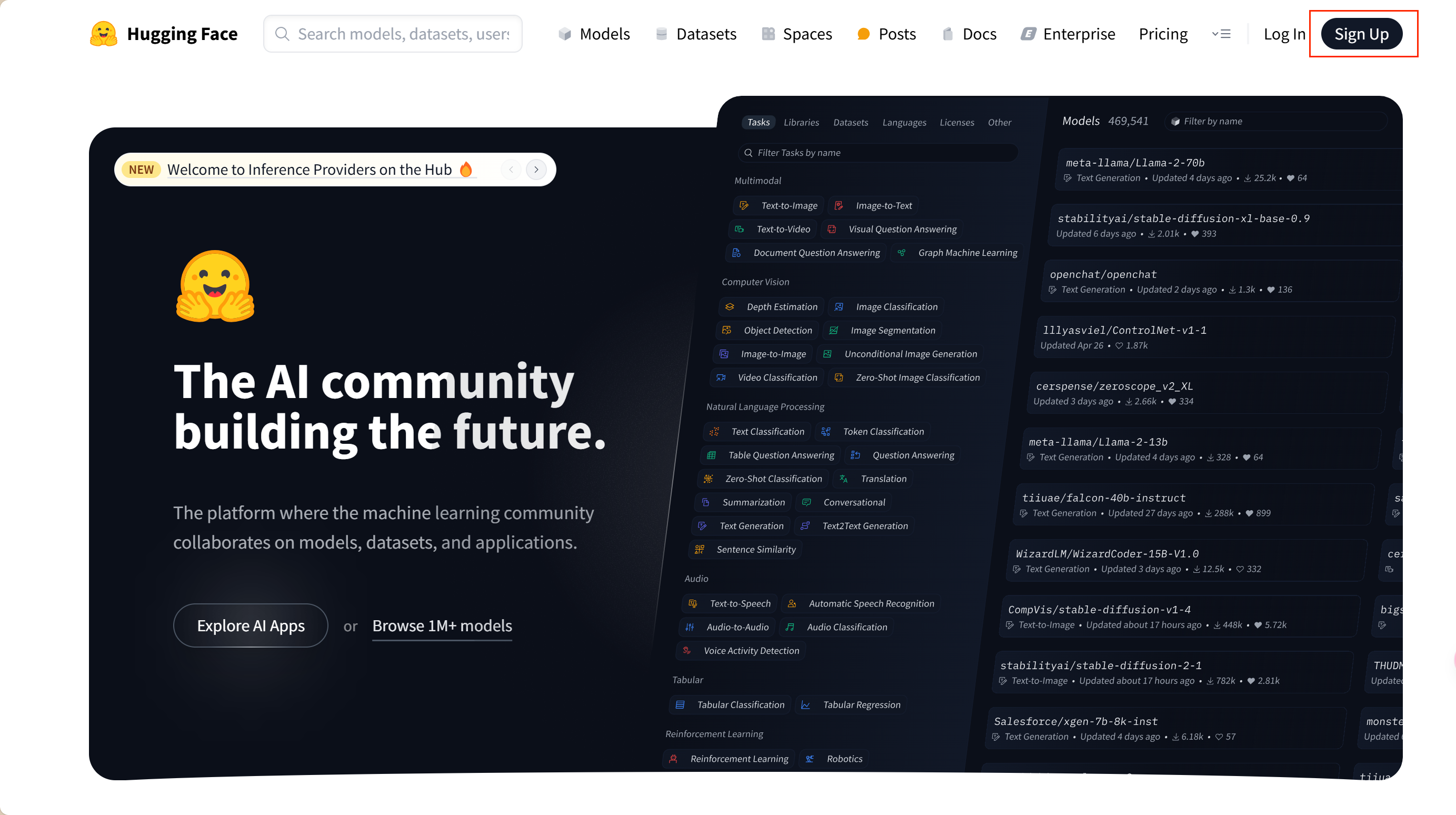The image size is (1456, 815).
Task: Open CompVis/stable-diffusion-v1-4 model card
Action: click(1179, 617)
